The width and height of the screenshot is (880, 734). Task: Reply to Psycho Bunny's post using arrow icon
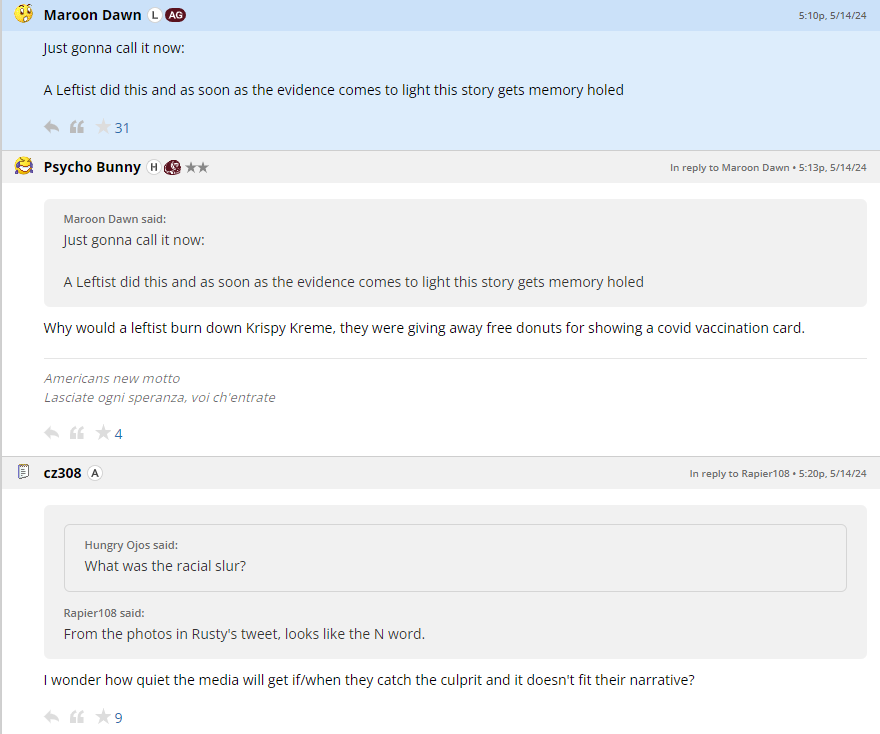(x=52, y=433)
